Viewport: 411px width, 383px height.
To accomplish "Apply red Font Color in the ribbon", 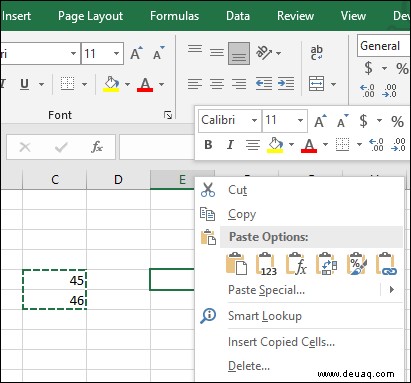I will pyautogui.click(x=145, y=84).
